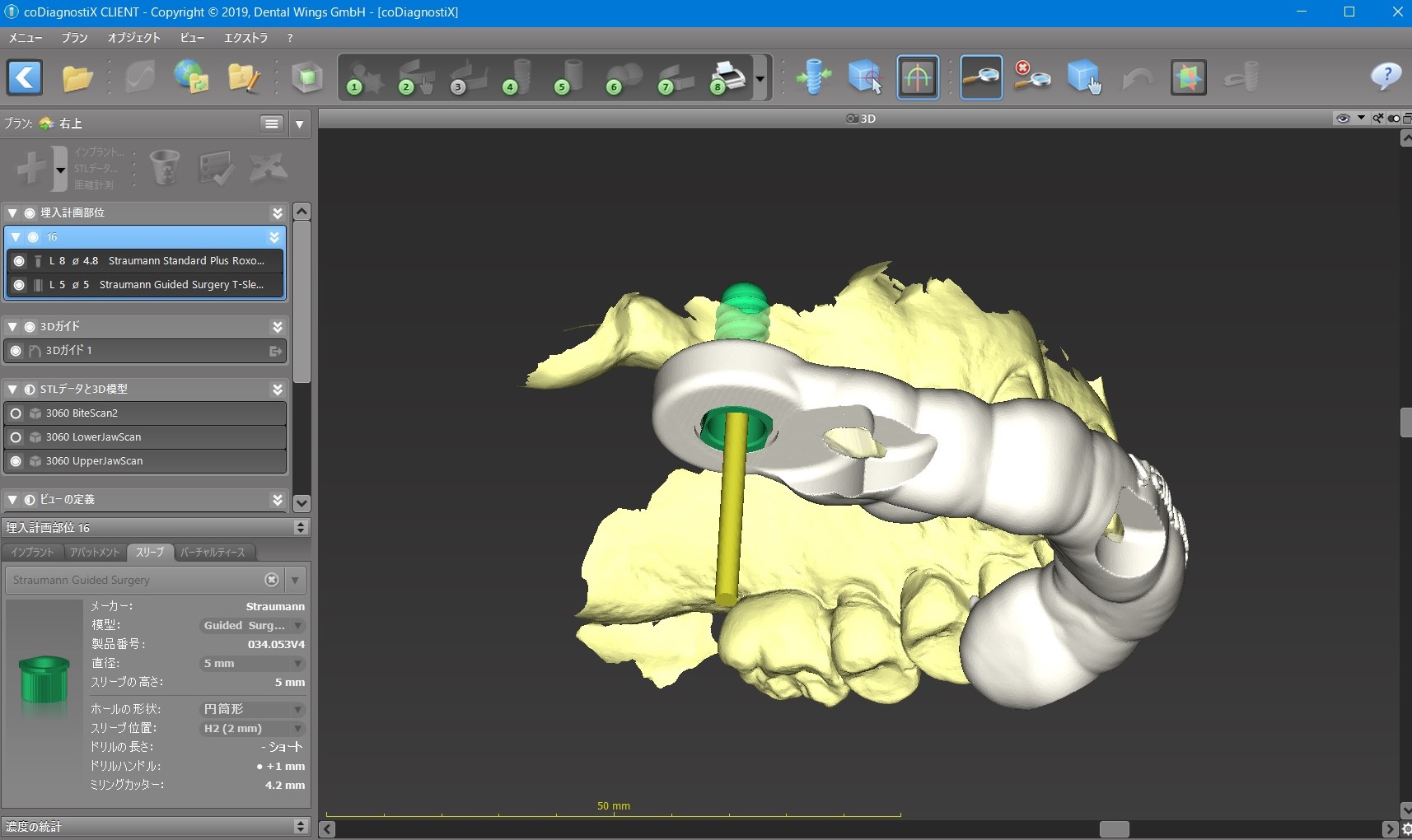Click the checklist with checkmark icon
The width and height of the screenshot is (1412, 840).
(x=216, y=168)
